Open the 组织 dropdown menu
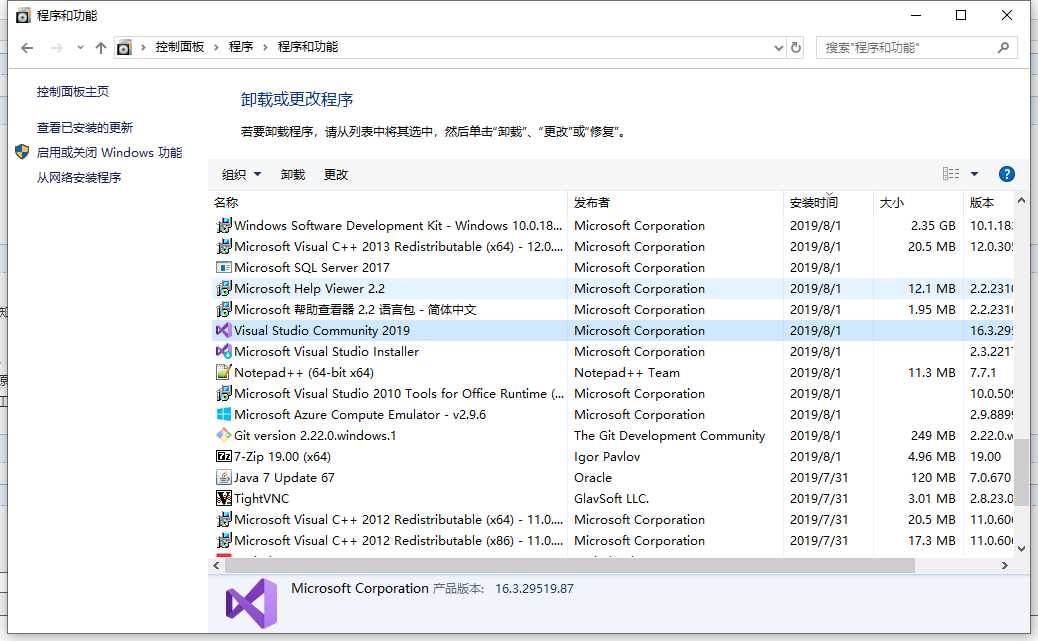The width and height of the screenshot is (1038, 641). coord(241,175)
